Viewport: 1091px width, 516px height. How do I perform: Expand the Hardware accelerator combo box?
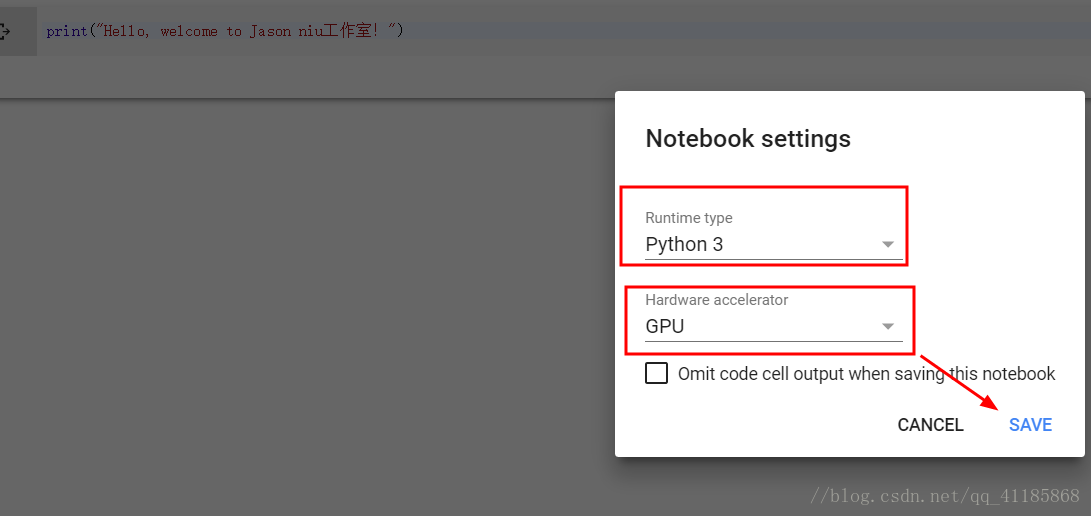(773, 326)
